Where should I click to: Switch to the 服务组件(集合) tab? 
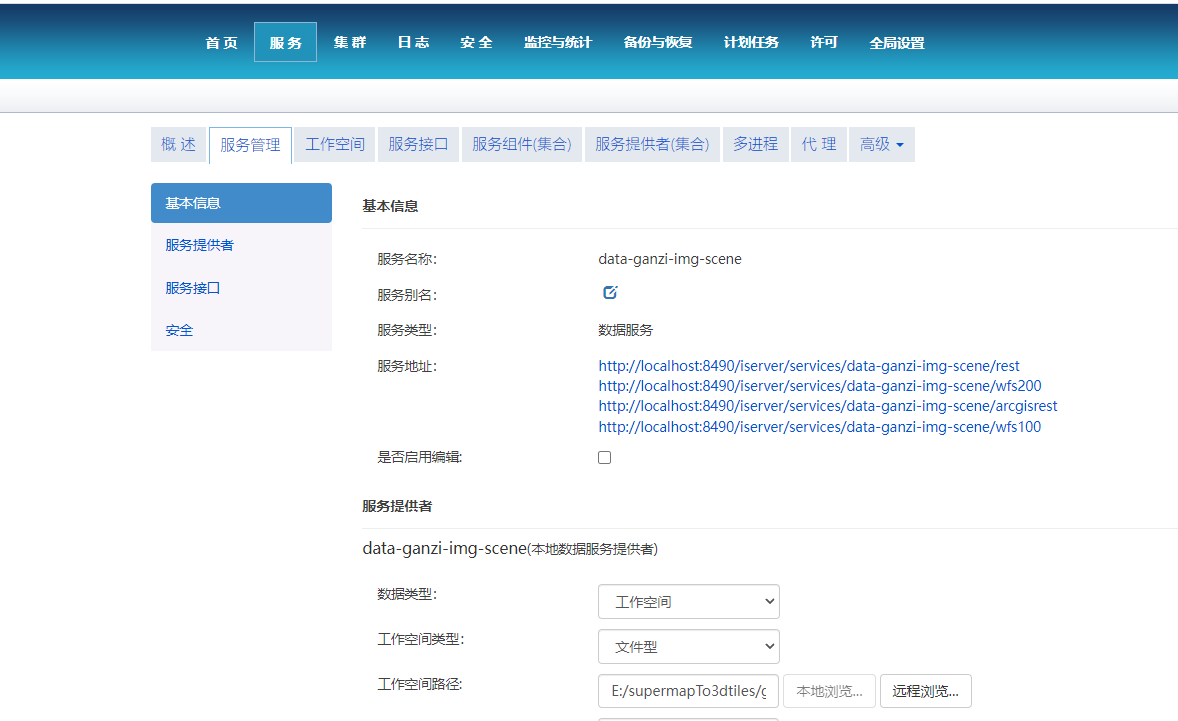tap(521, 144)
